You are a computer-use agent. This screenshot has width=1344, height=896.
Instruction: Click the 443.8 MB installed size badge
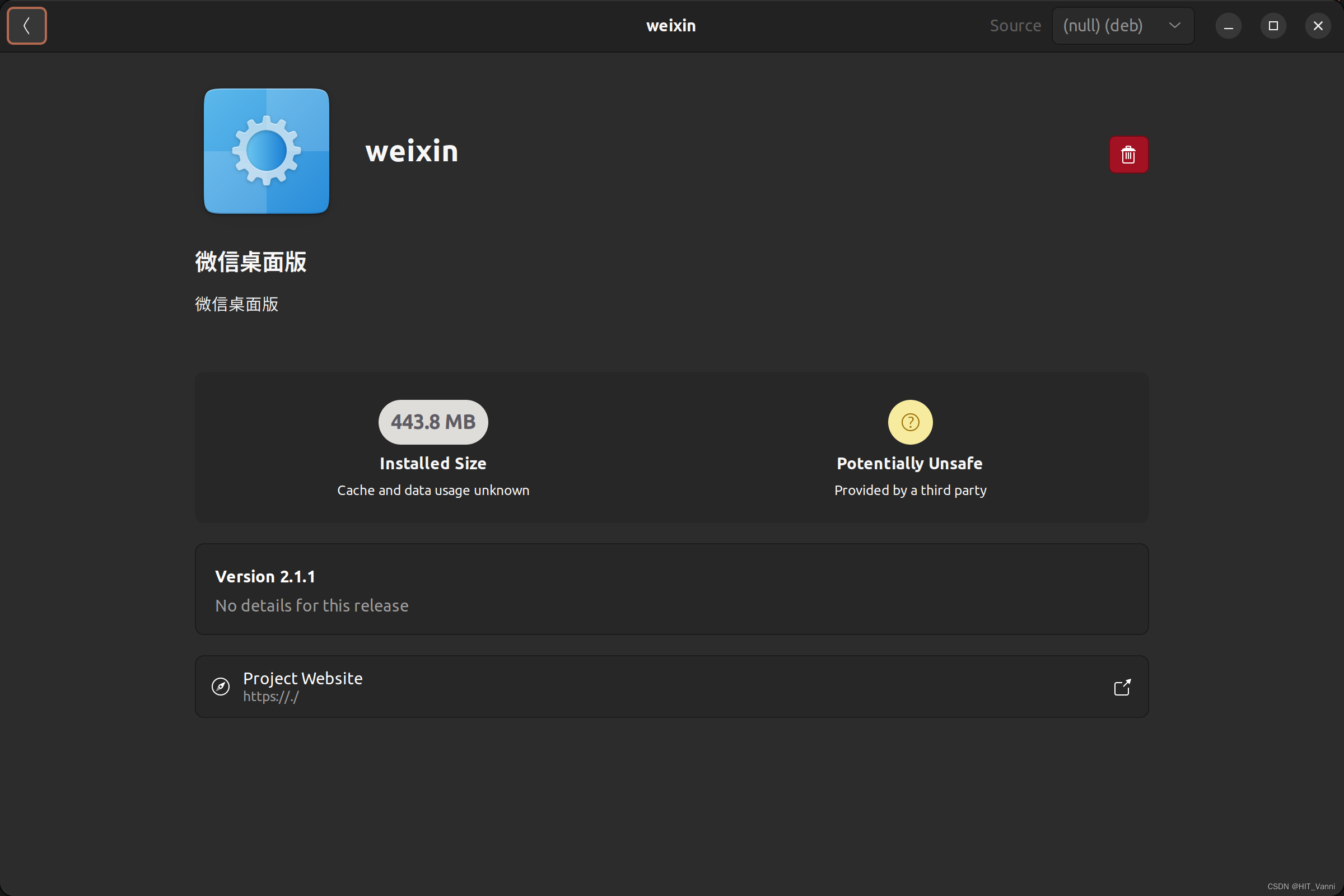433,422
